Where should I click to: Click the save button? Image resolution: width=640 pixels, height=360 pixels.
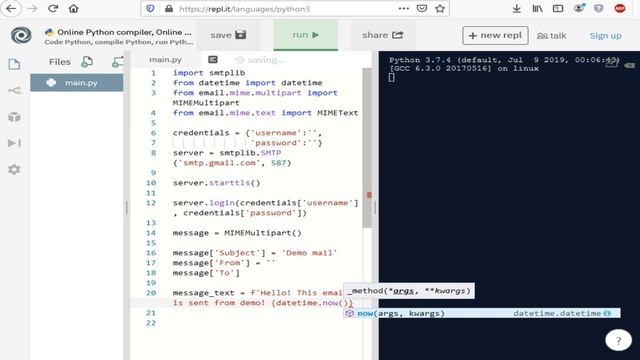(x=228, y=35)
